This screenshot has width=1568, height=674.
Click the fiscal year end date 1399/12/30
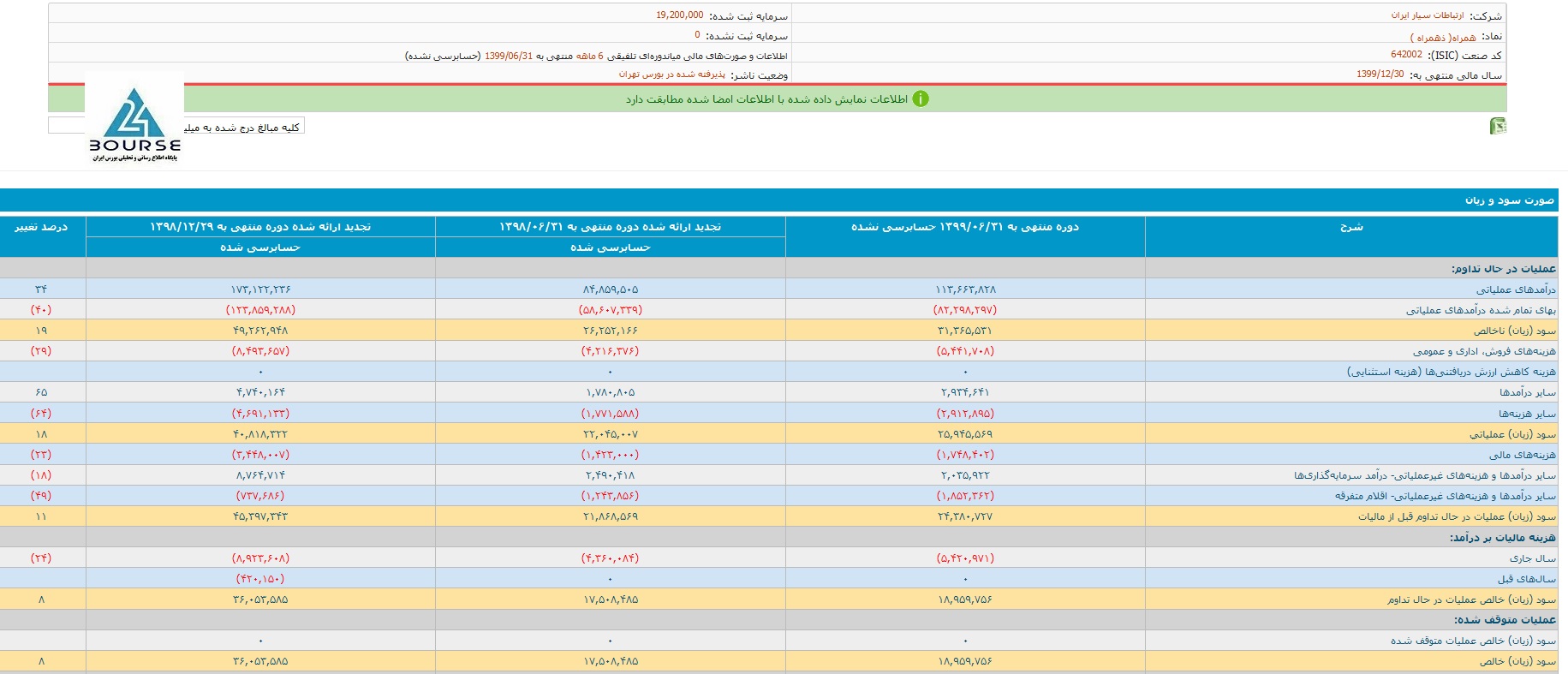pyautogui.click(x=1380, y=75)
